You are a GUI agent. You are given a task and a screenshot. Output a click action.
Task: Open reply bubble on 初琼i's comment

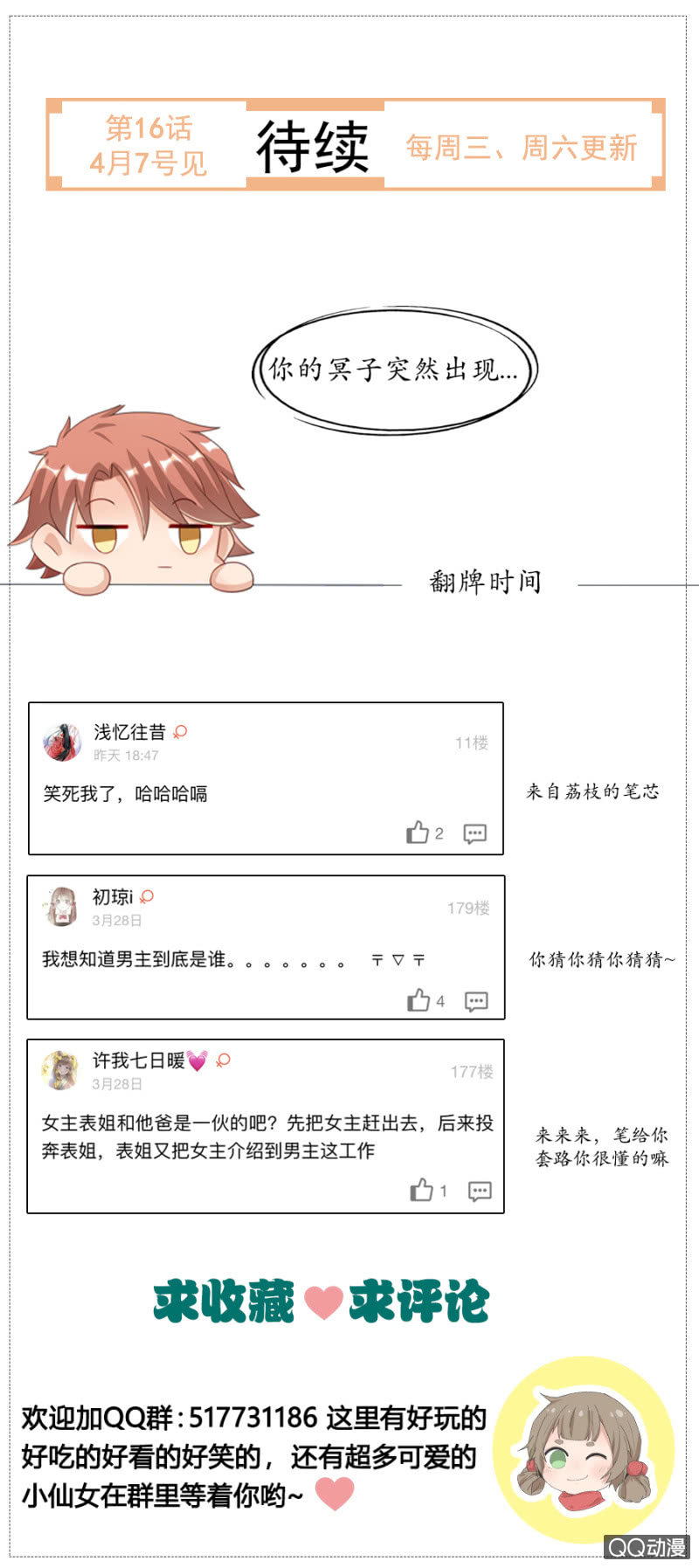(476, 1001)
